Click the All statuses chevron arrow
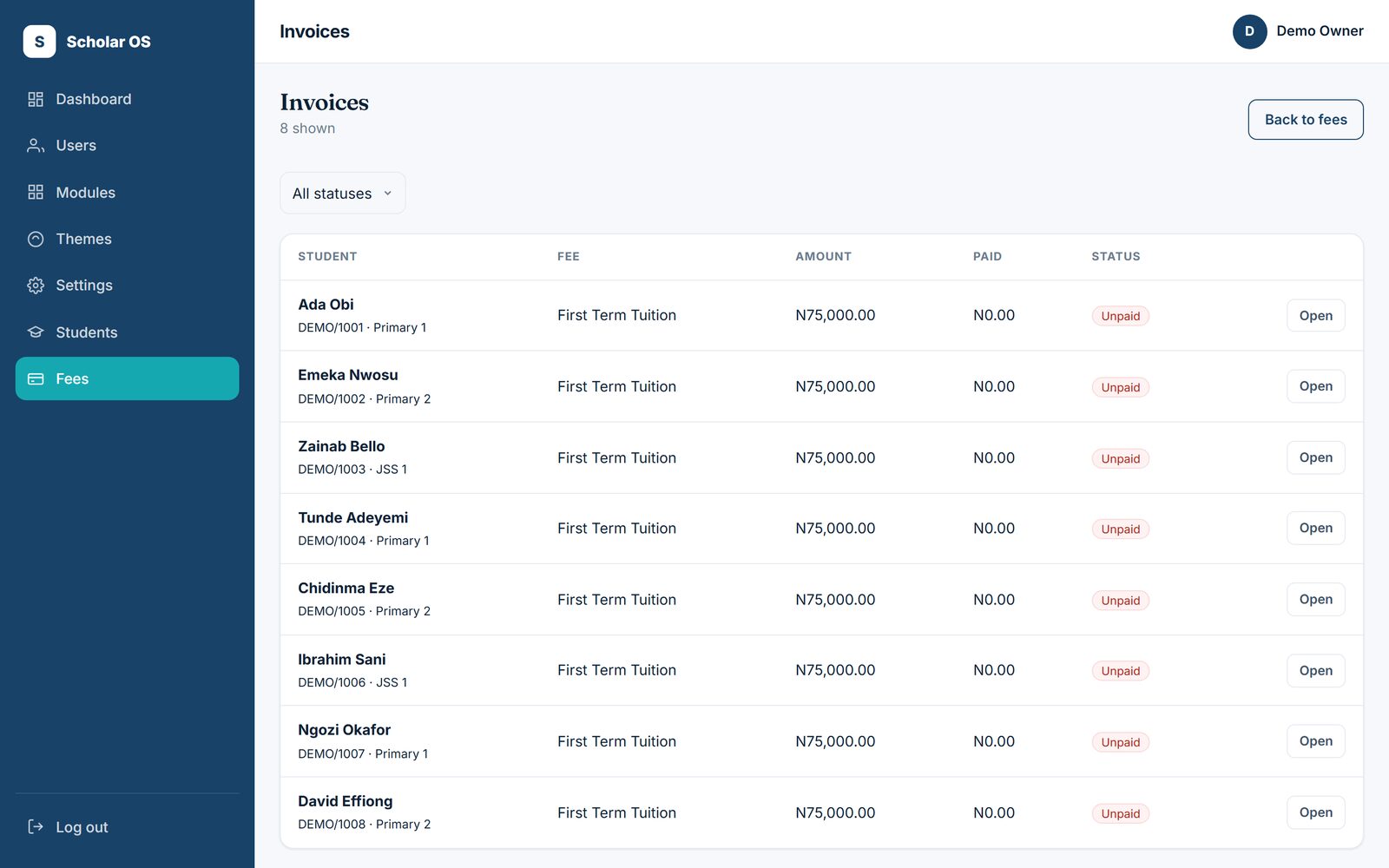The image size is (1389, 868). pos(387,194)
